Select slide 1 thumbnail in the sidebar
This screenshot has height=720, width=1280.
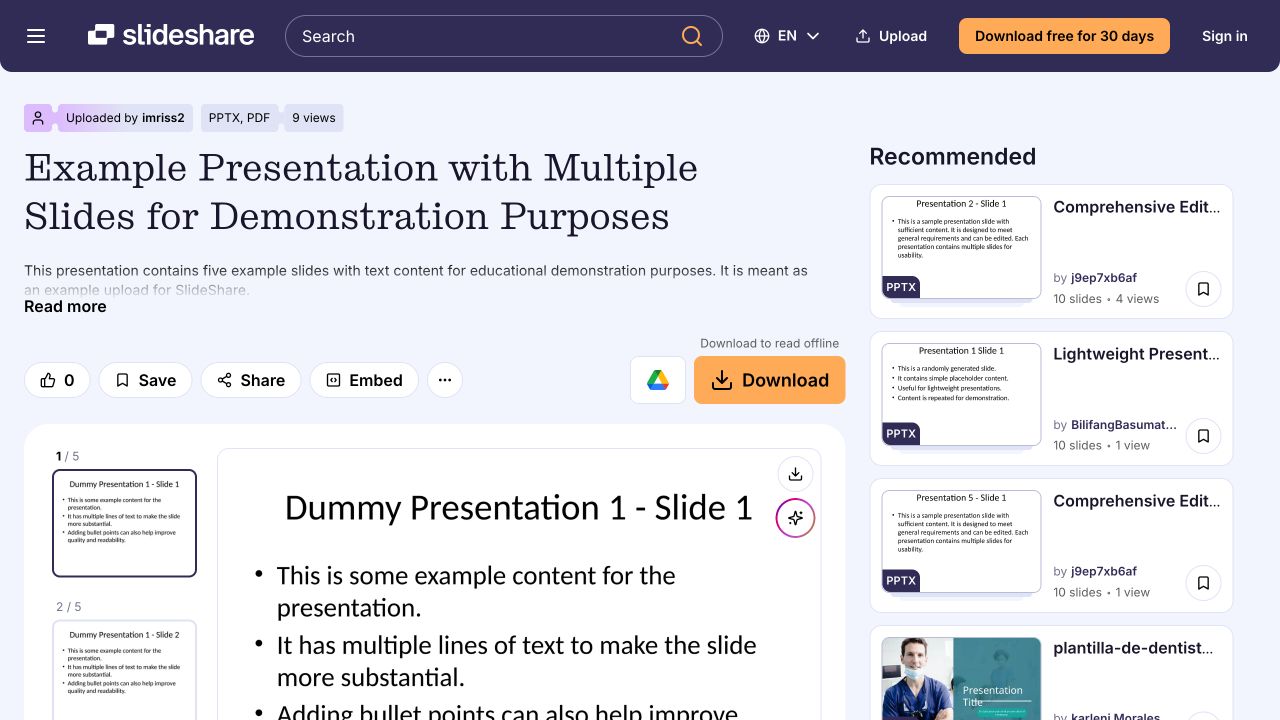124,523
